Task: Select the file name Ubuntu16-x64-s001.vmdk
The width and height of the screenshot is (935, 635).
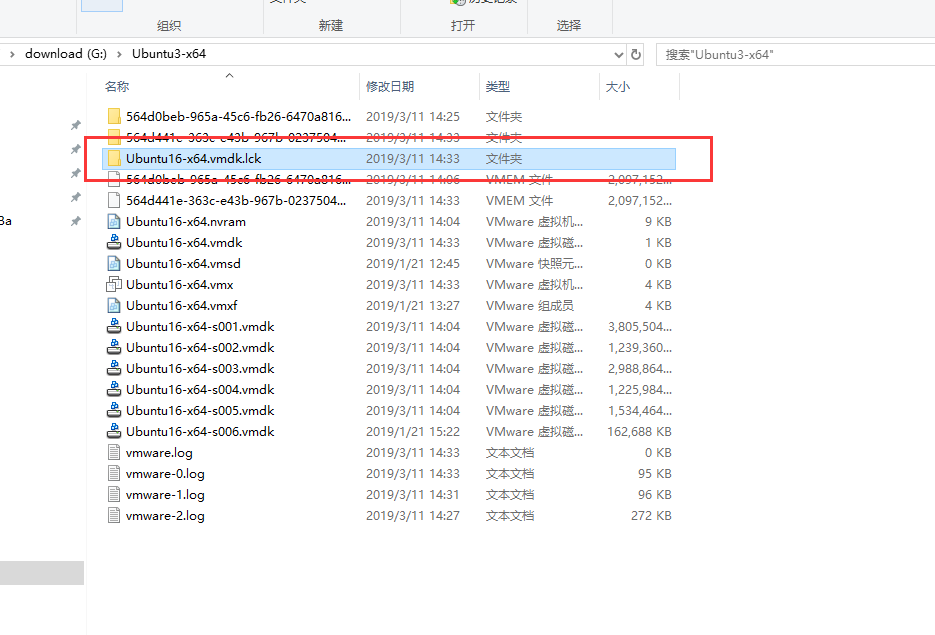Action: tap(200, 327)
